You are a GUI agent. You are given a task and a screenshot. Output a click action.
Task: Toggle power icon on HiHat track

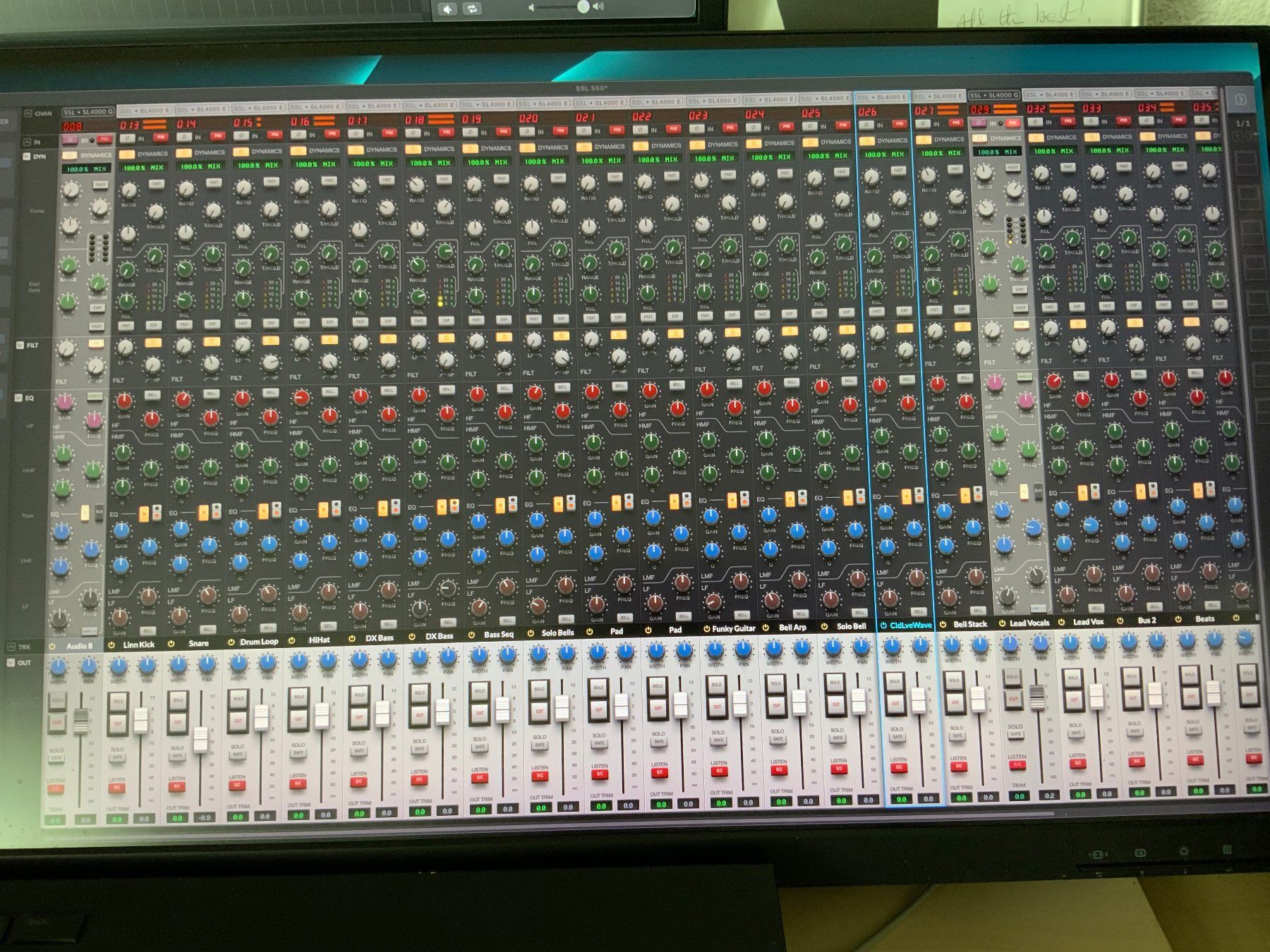(291, 640)
